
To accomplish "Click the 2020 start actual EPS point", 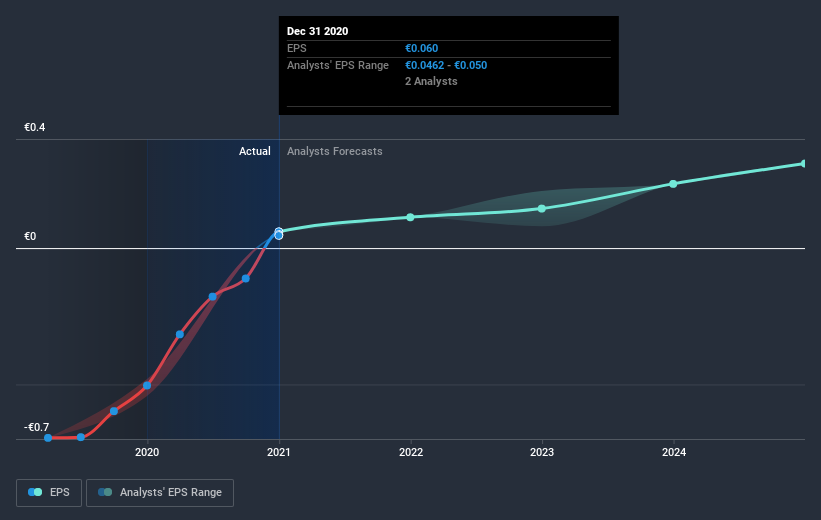I will (147, 385).
